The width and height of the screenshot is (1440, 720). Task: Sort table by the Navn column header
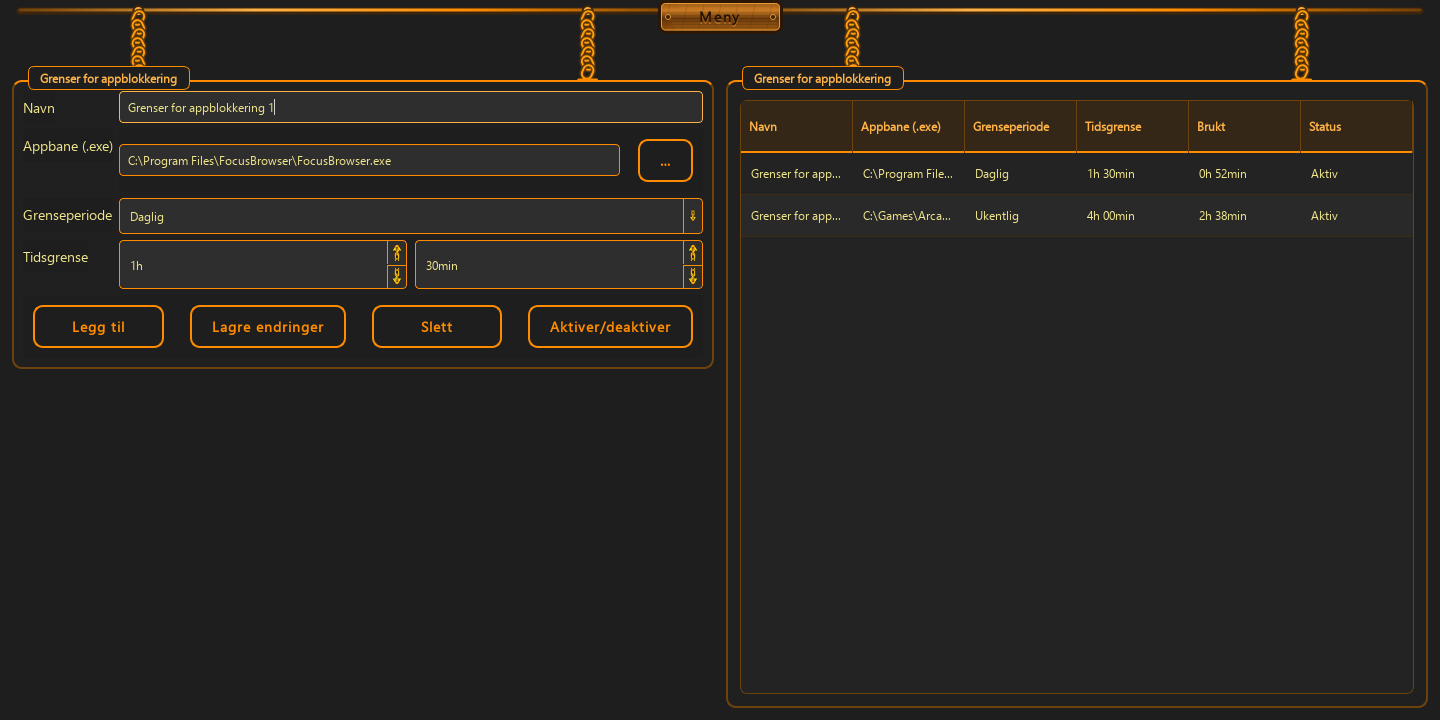[797, 126]
